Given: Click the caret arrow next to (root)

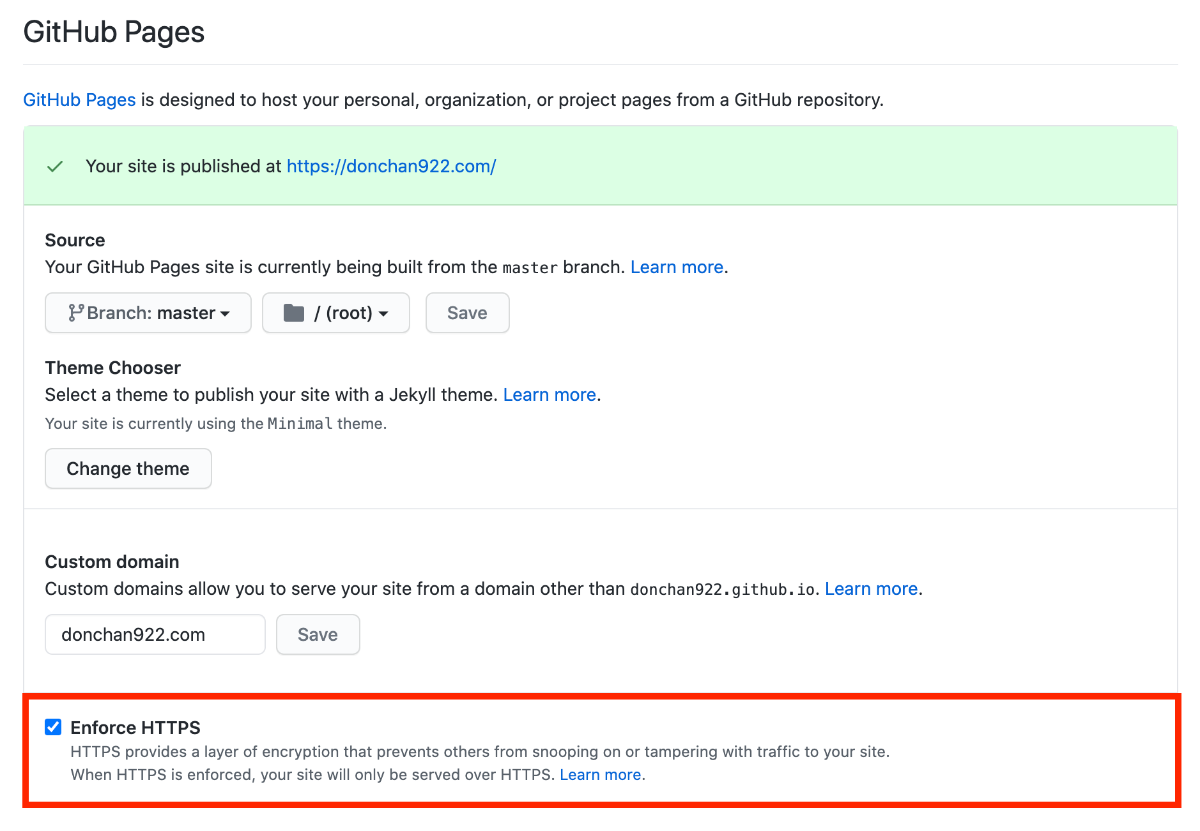Looking at the screenshot, I should coord(383,314).
